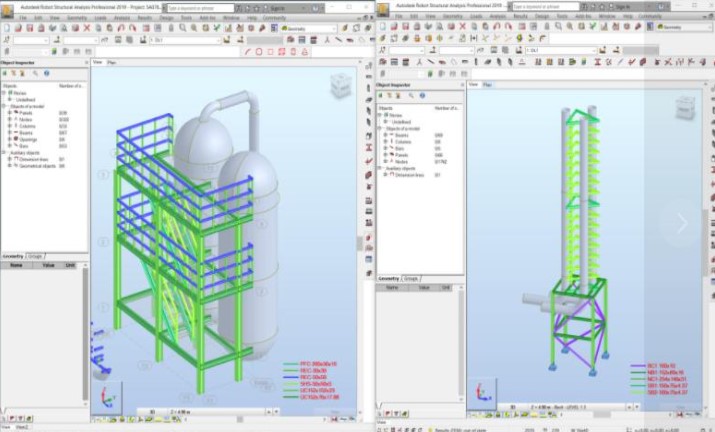
Task: Switch to the Plan tab in right window
Action: (x=487, y=85)
